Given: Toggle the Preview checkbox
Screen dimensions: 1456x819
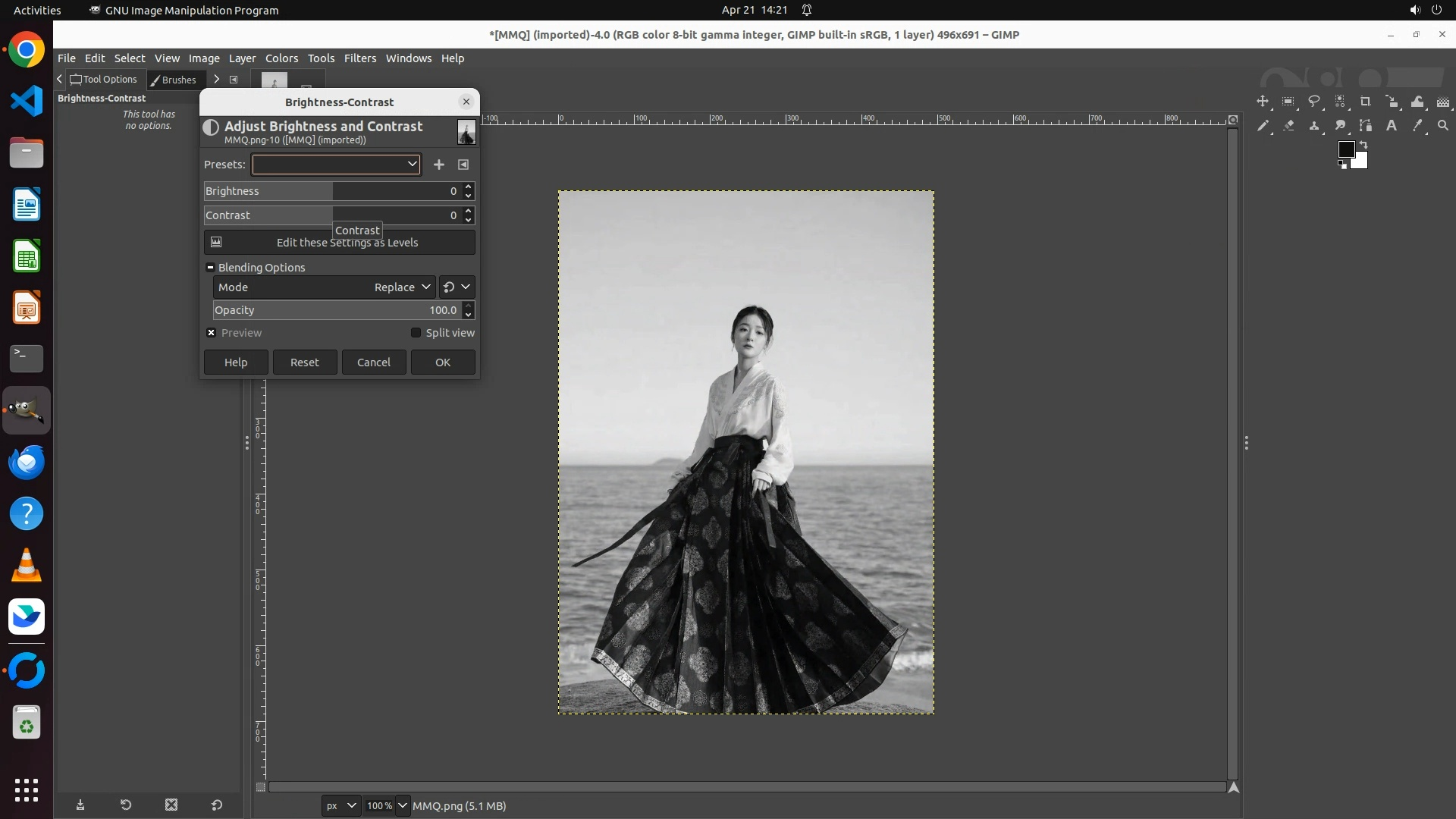Looking at the screenshot, I should point(212,333).
